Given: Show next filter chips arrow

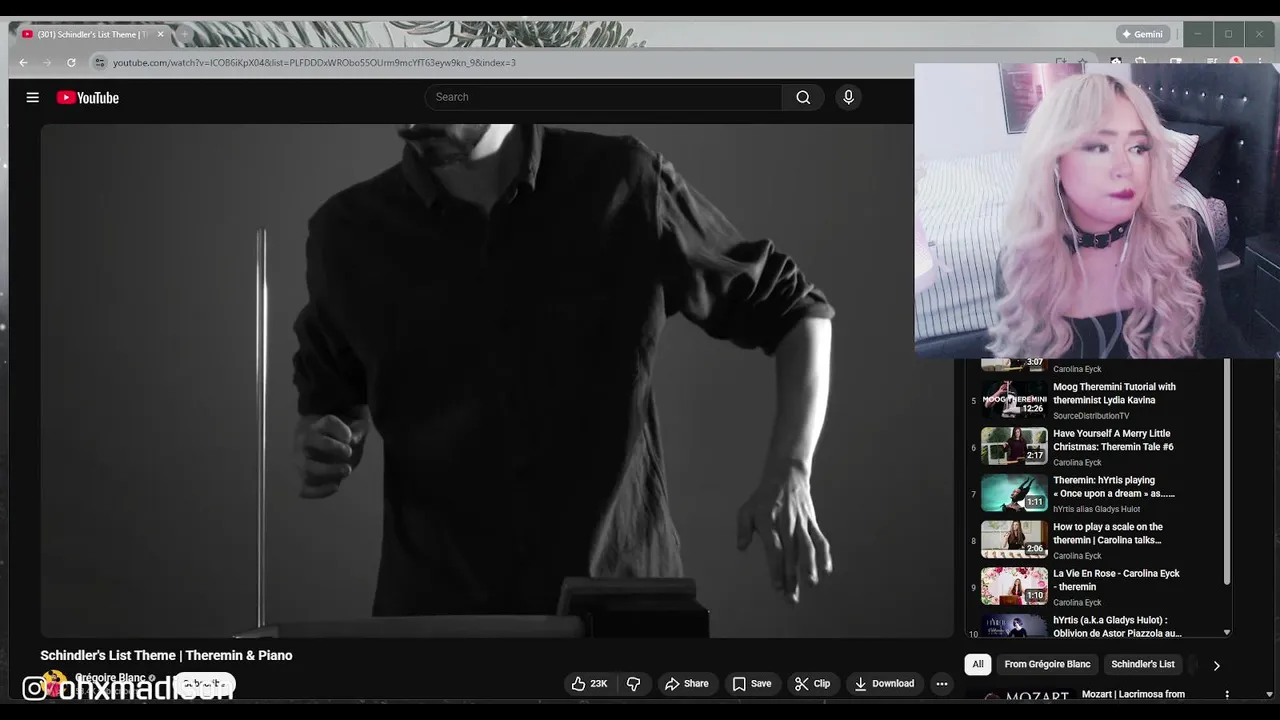Looking at the screenshot, I should coord(1216,665).
